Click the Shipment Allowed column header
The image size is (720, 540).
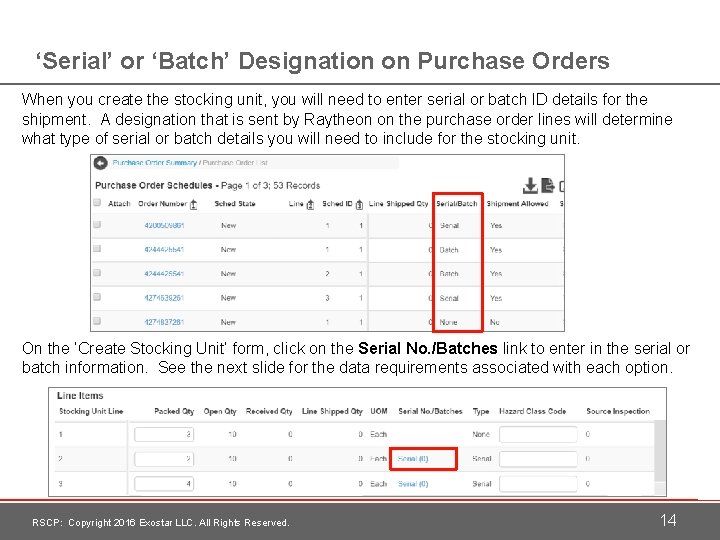click(517, 203)
